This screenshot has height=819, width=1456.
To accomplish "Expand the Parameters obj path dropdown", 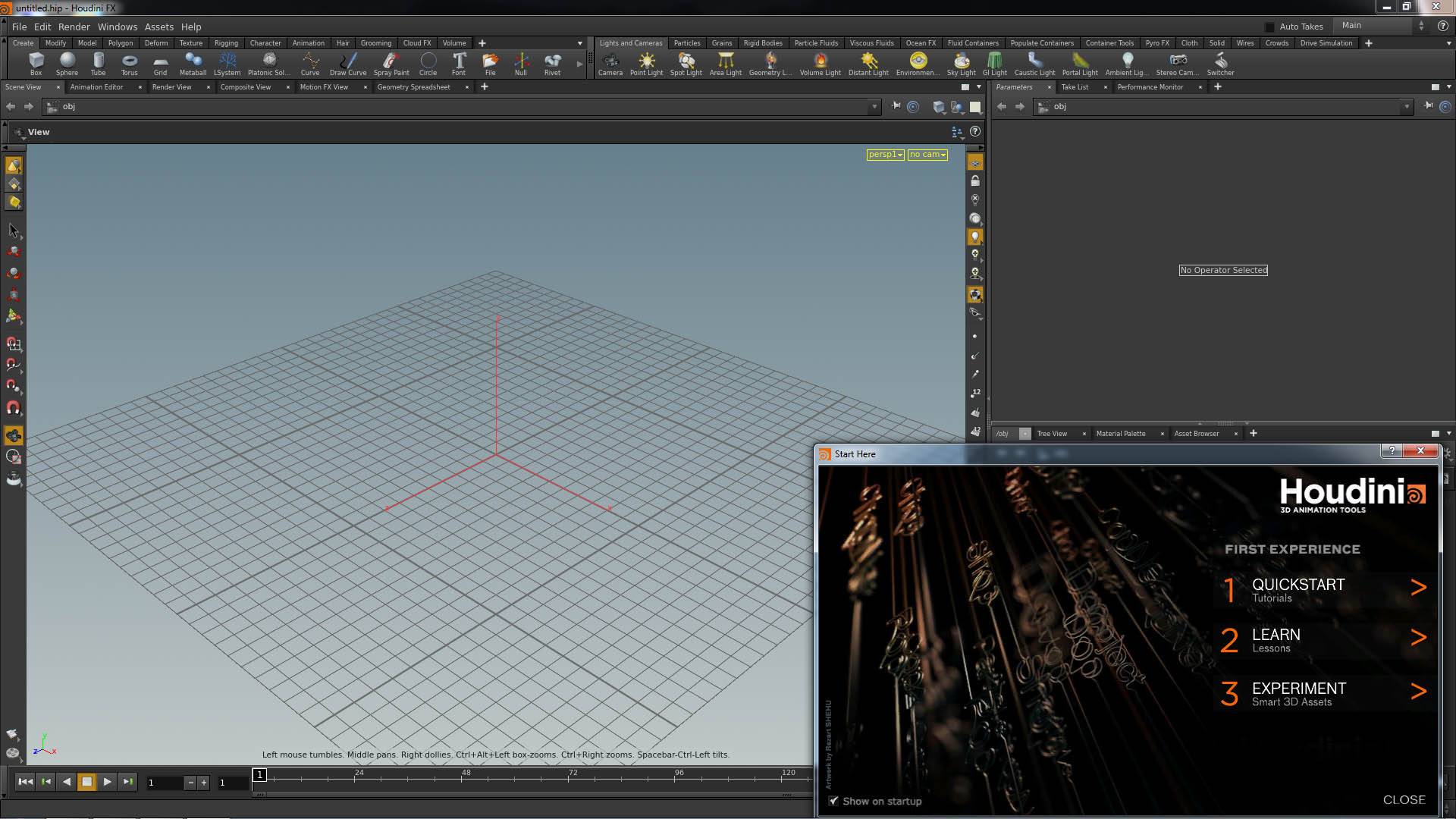I will click(1406, 107).
